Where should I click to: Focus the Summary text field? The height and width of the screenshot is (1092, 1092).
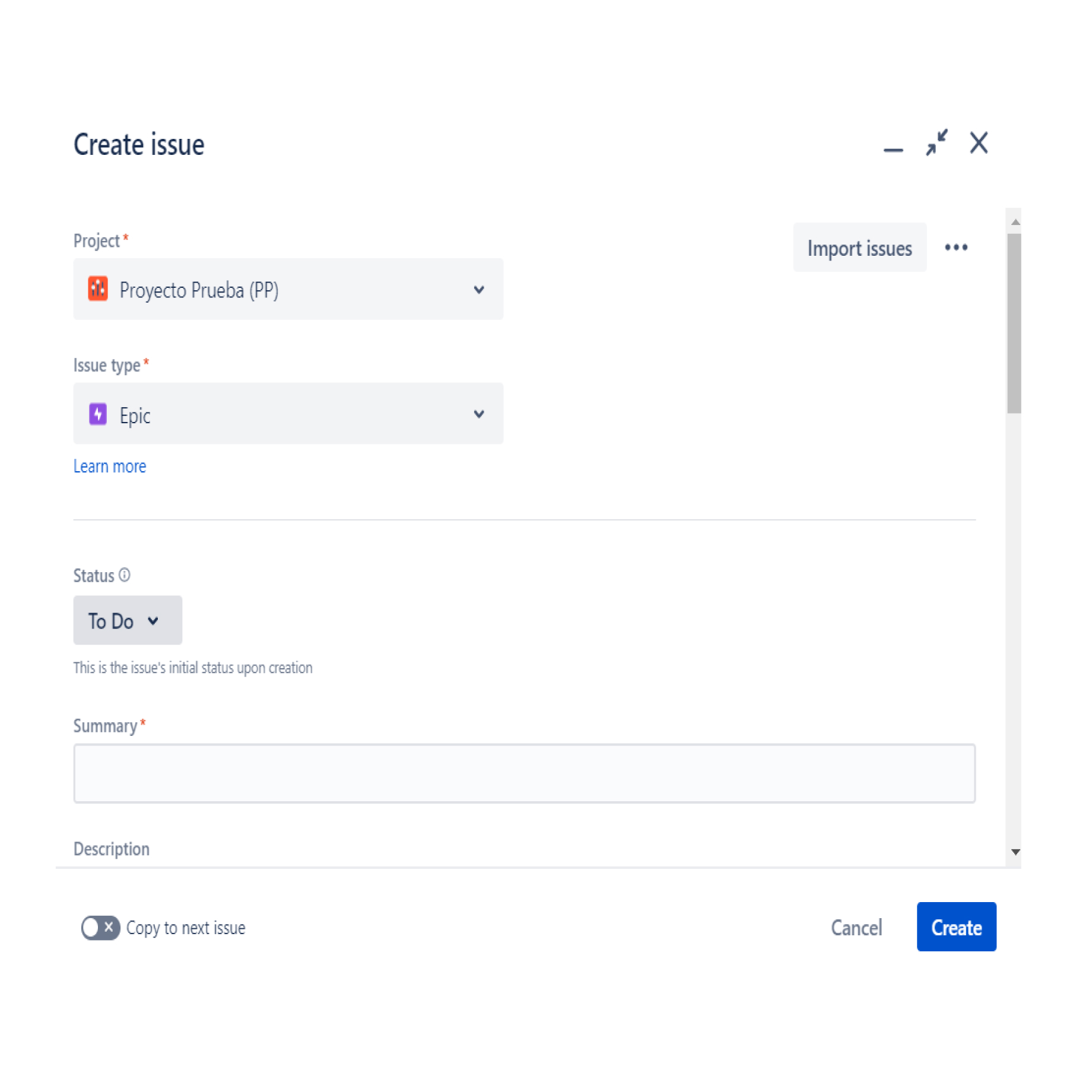(524, 773)
